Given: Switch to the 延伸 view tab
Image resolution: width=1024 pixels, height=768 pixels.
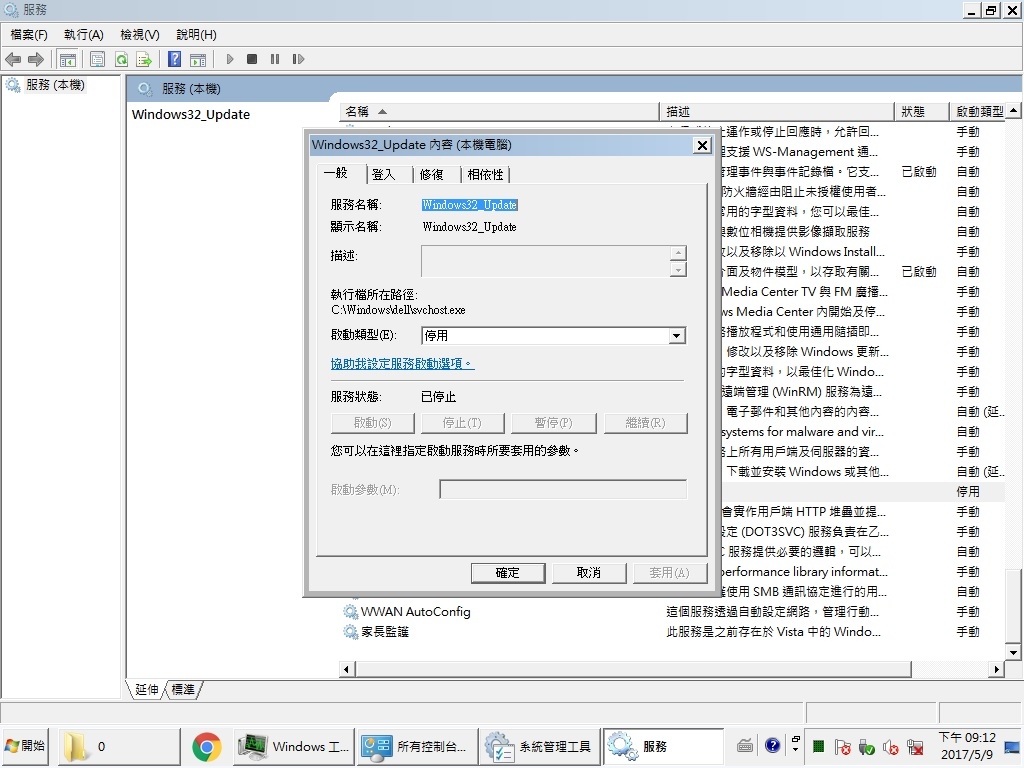Looking at the screenshot, I should click(146, 690).
